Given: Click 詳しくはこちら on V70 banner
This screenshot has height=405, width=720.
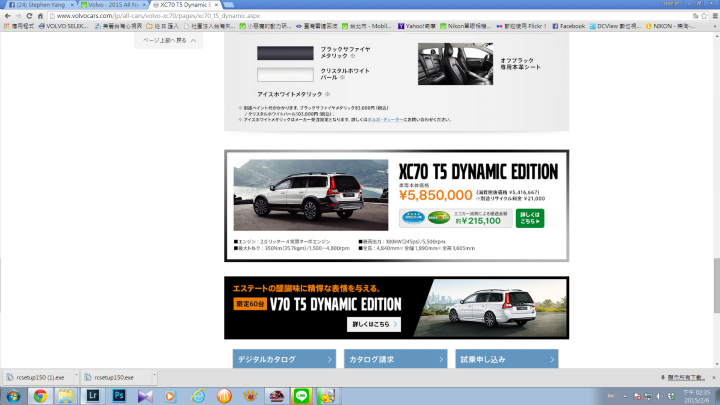Looking at the screenshot, I should 374,324.
